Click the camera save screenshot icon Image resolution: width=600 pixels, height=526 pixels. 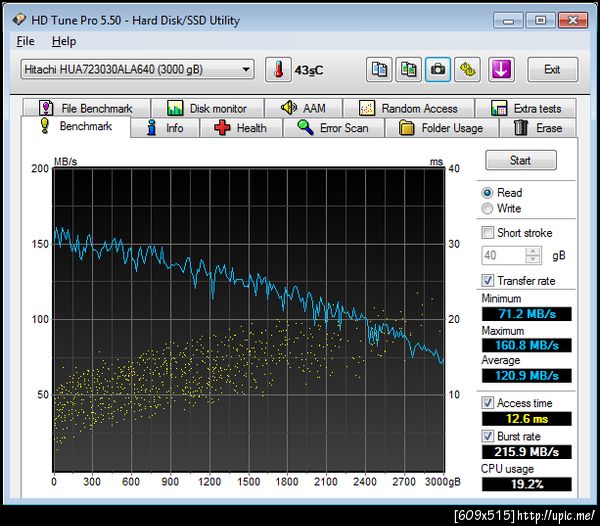[x=438, y=70]
